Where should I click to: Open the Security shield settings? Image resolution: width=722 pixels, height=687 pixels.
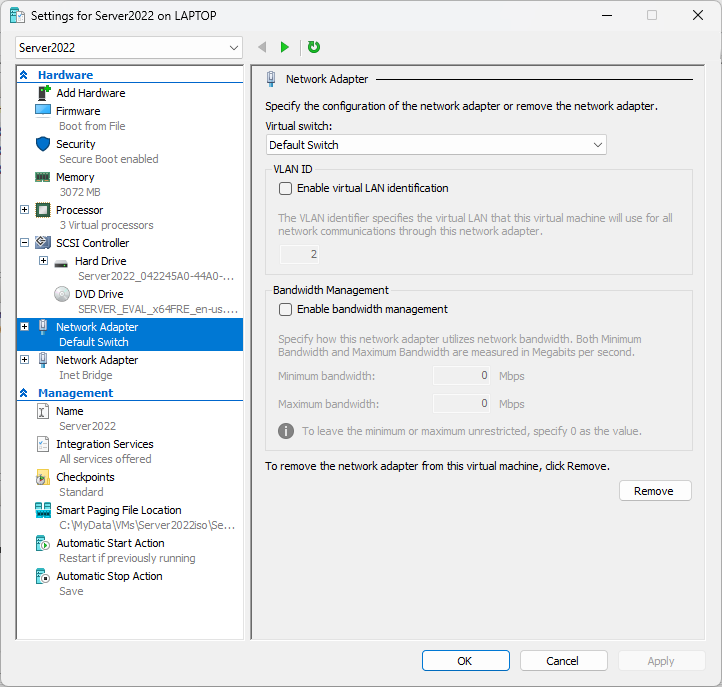[x=43, y=144]
